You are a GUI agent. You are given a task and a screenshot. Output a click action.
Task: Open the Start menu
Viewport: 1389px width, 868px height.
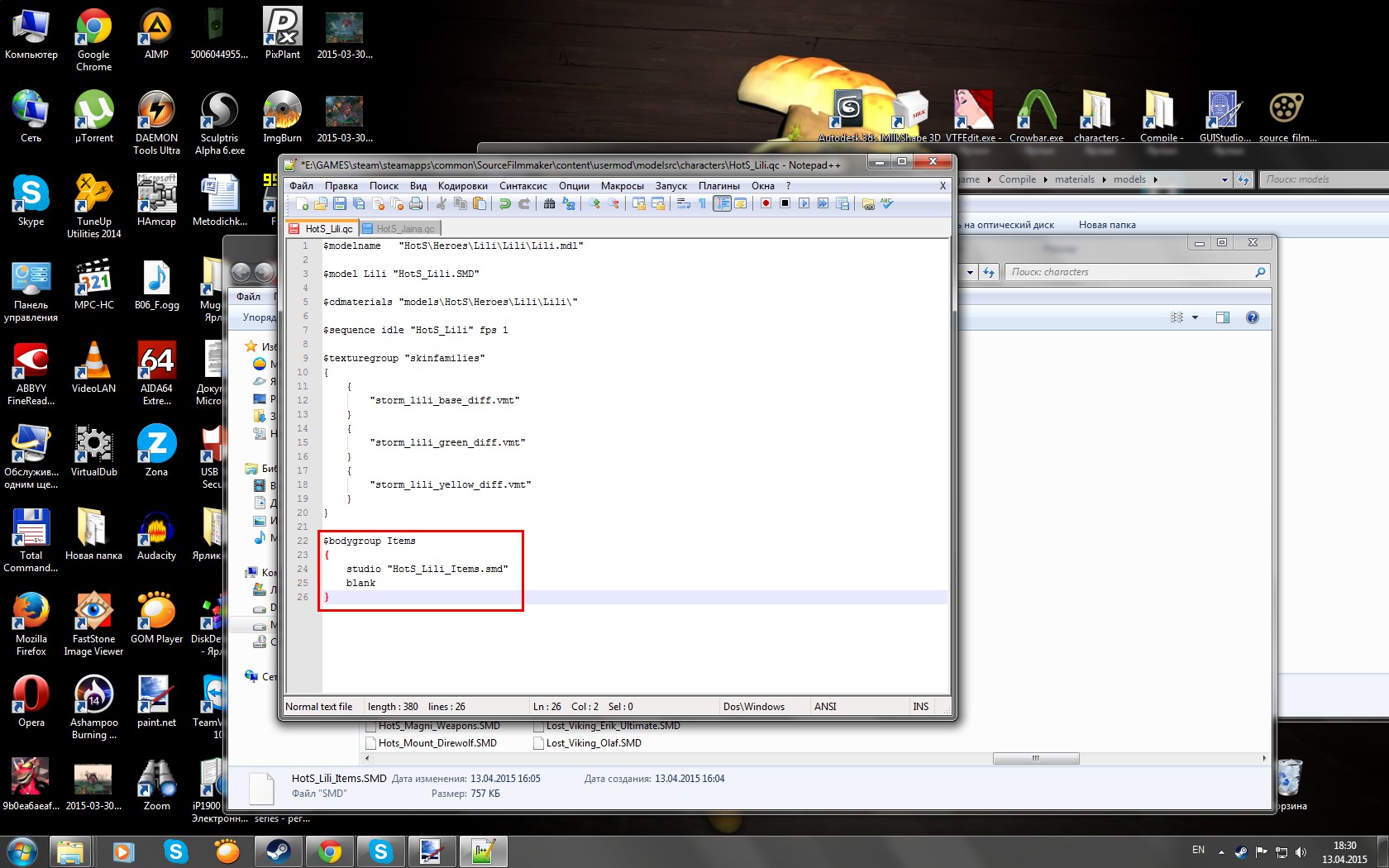[21, 851]
